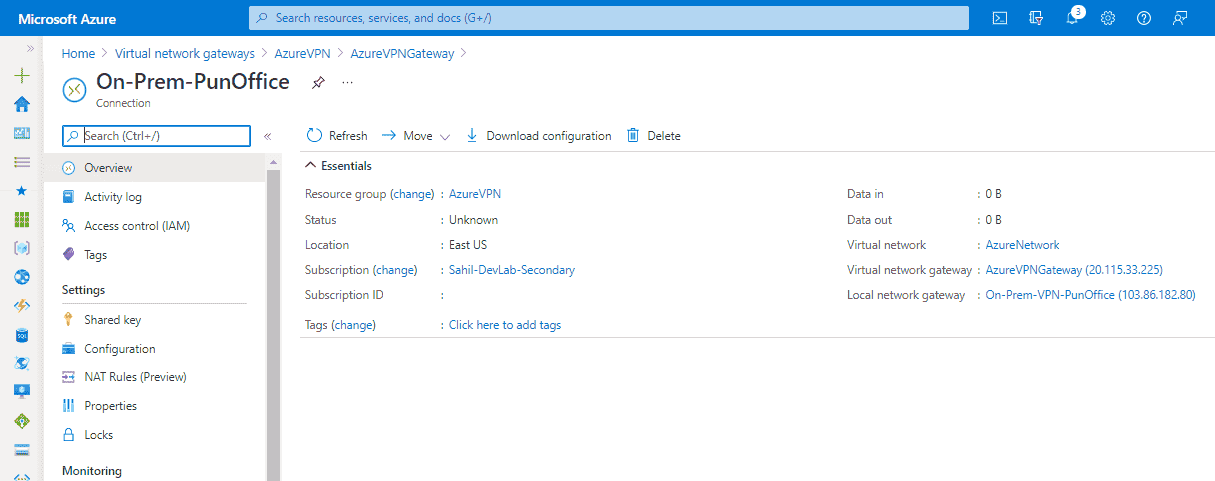The image size is (1215, 481).
Task: Open the Feedback icon in the top bar
Action: click(x=1181, y=18)
